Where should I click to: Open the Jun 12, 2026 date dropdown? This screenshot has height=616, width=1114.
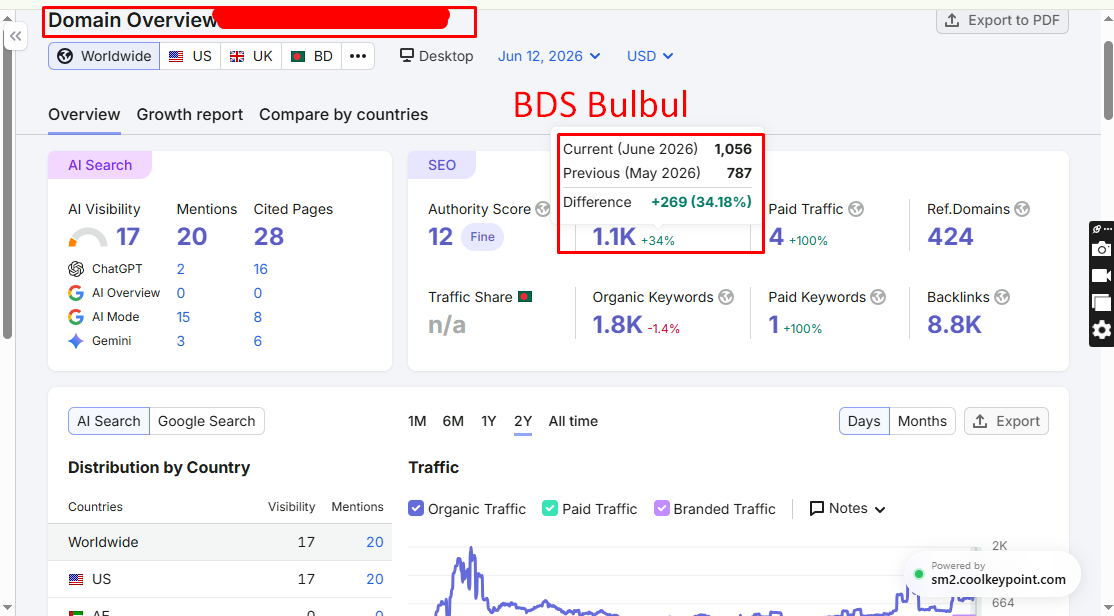click(x=548, y=56)
